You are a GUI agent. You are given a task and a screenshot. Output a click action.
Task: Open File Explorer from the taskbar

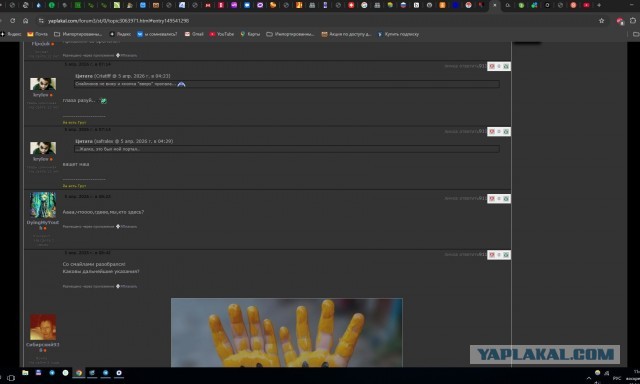coord(25,373)
